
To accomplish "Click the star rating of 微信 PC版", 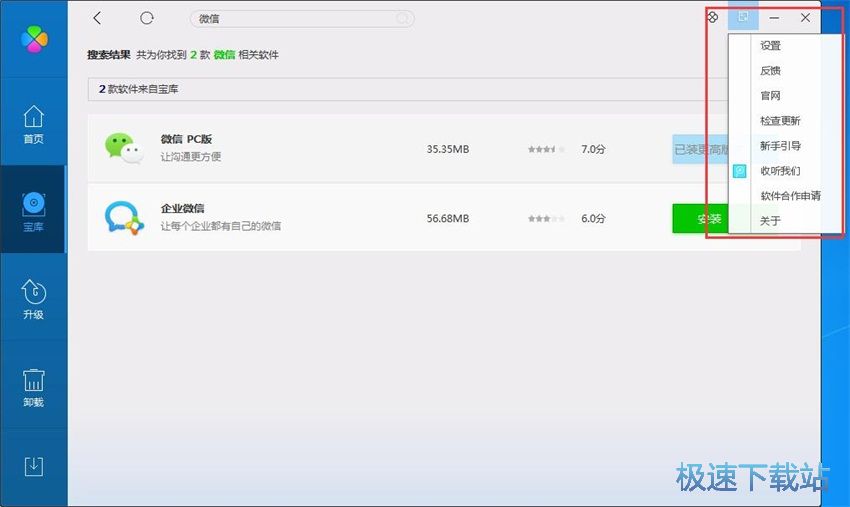I will 546,149.
